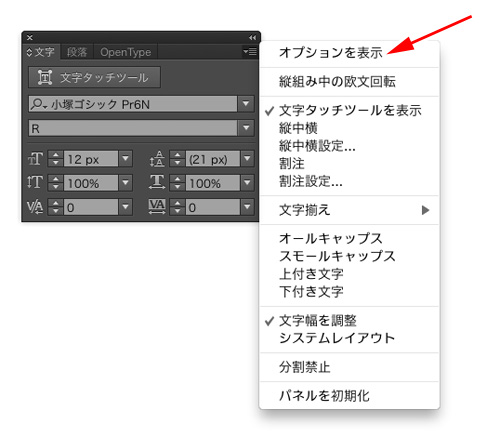Collapse the panel with double-arrow icon
The width and height of the screenshot is (500, 437).
pos(252,38)
